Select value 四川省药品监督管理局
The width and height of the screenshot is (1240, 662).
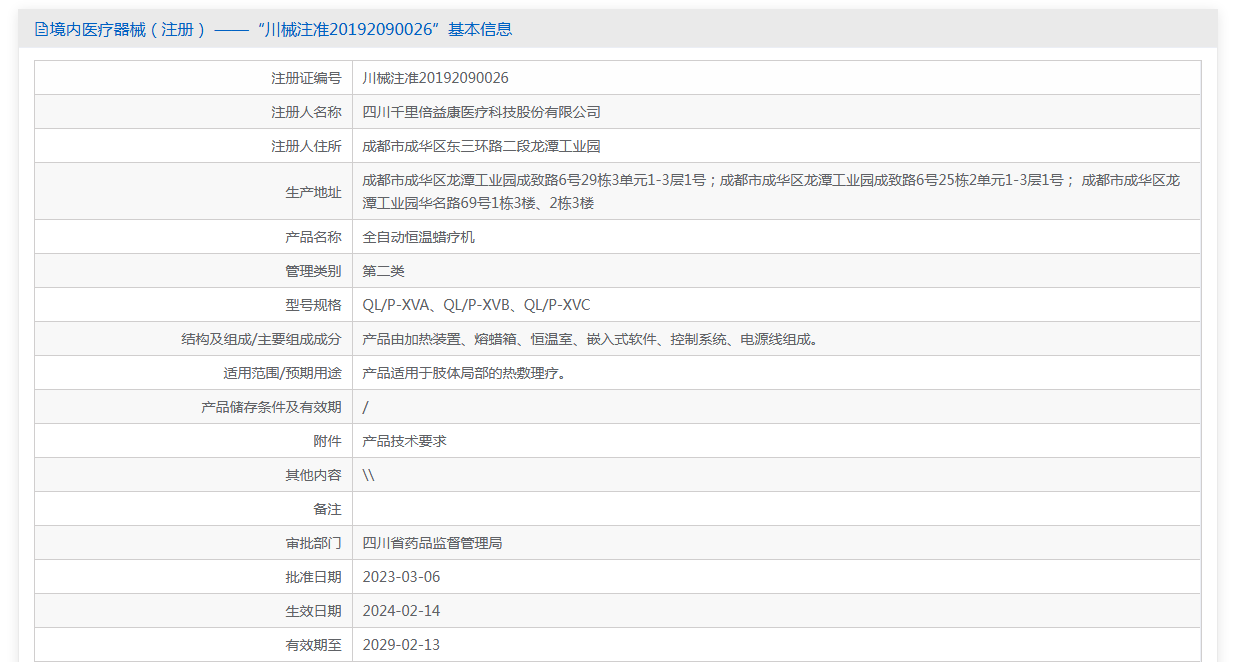(432, 543)
